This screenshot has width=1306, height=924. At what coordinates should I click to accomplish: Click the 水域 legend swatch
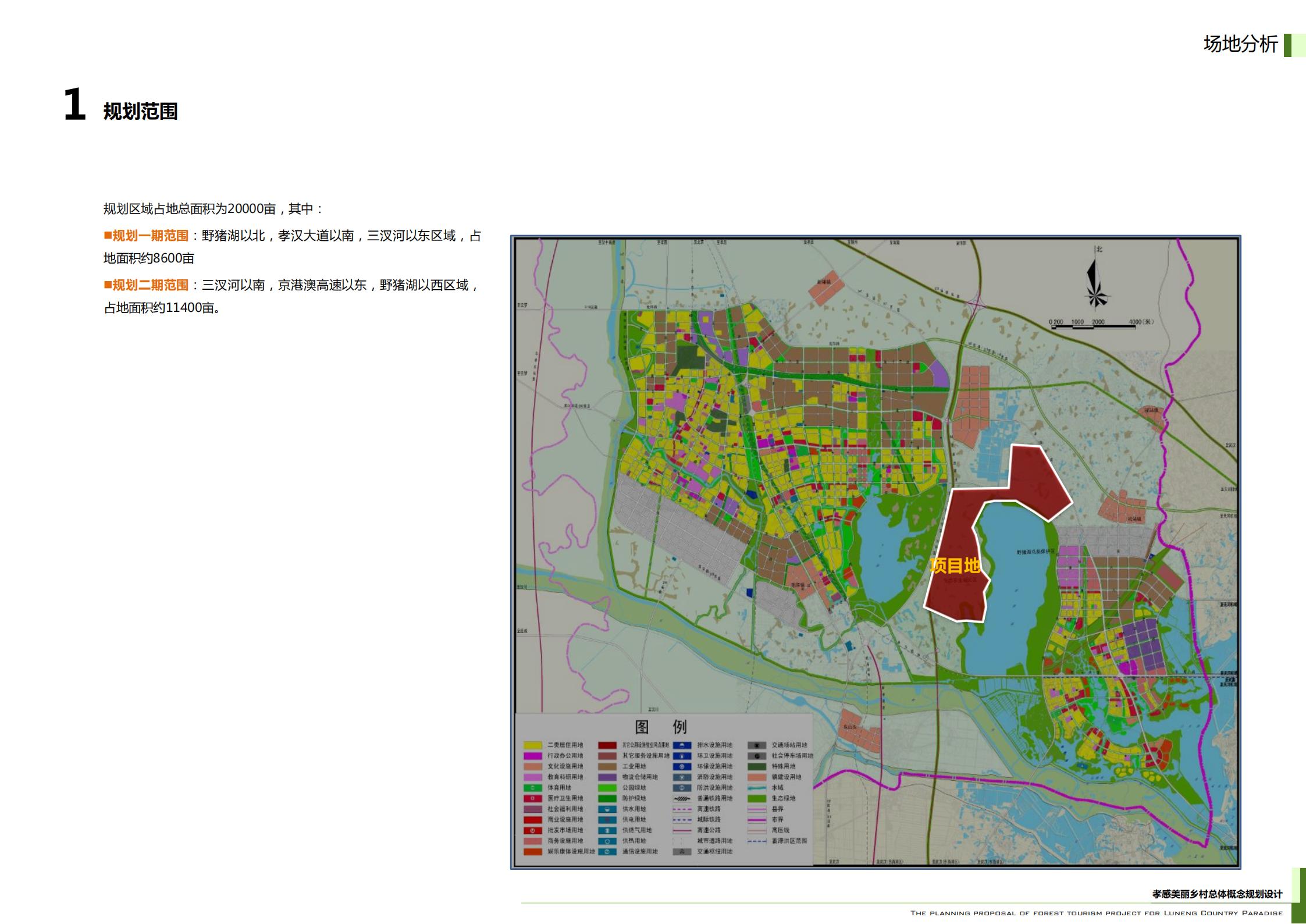[x=757, y=788]
